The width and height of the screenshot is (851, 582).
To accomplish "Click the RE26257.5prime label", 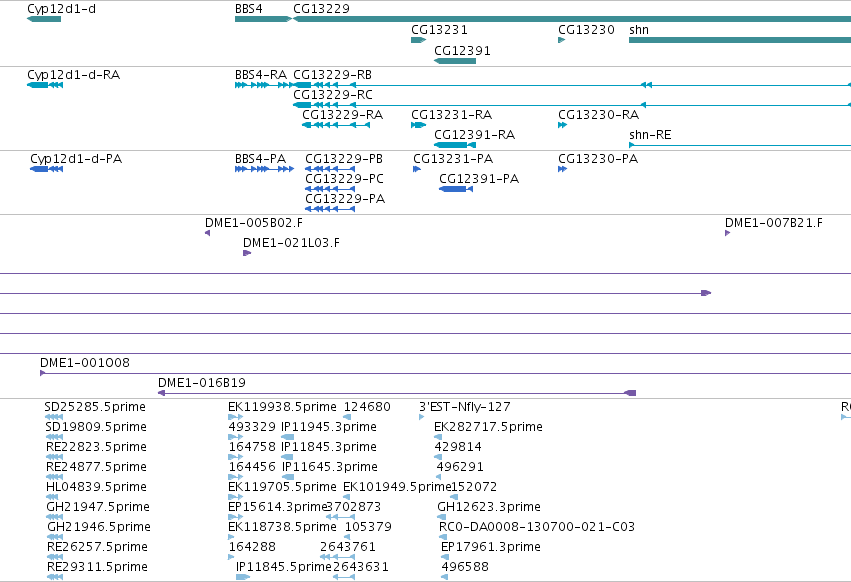I will click(97, 547).
